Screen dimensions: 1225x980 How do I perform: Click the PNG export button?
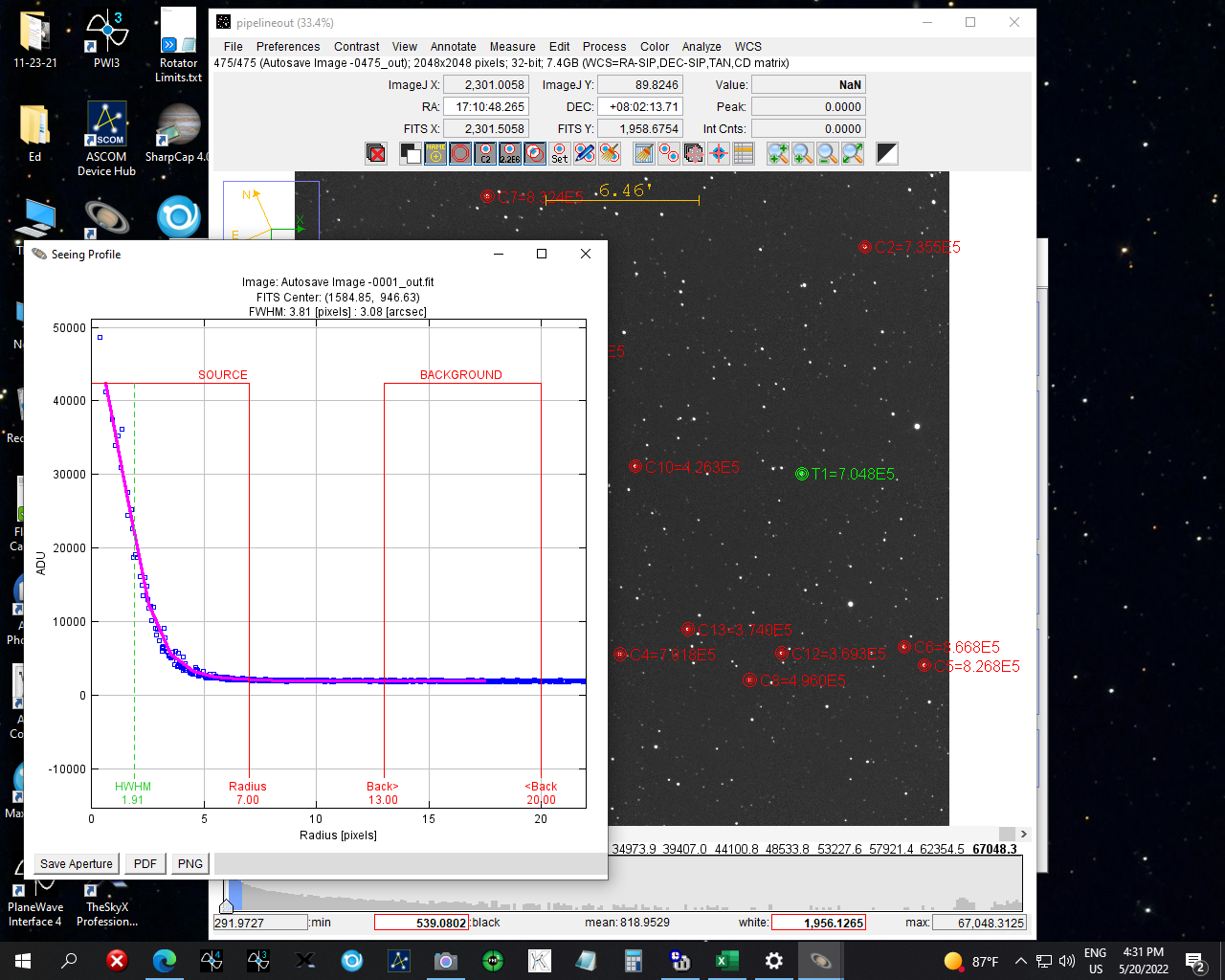click(189, 863)
